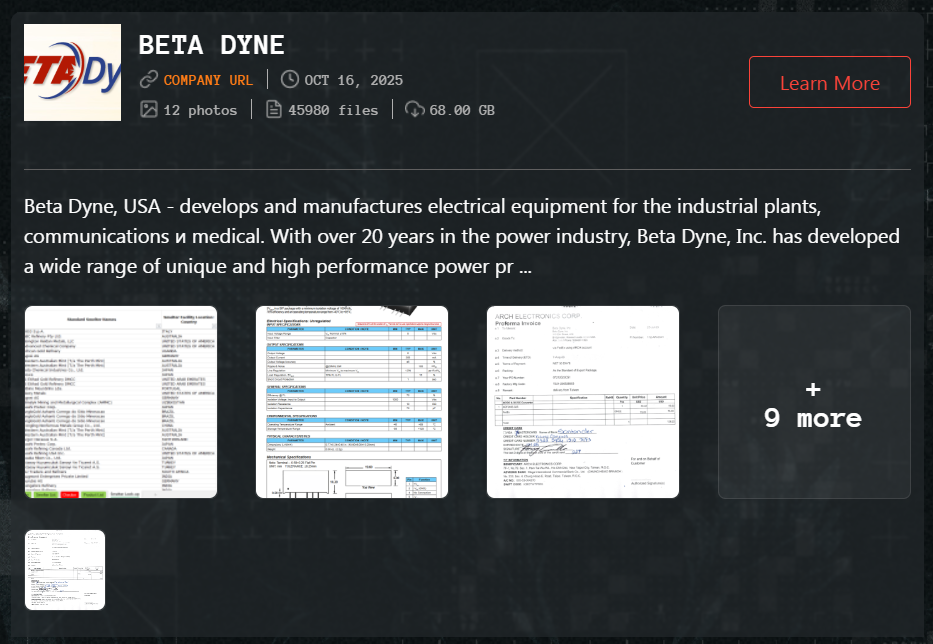933x644 pixels.
Task: Click the BETA DYNE title heading
Action: click(213, 45)
